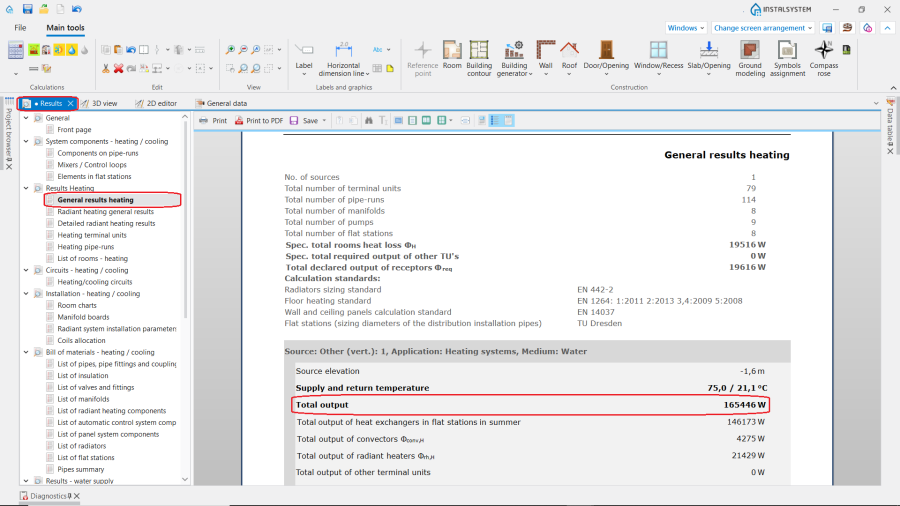Image resolution: width=900 pixels, height=506 pixels.
Task: Click the Room tool in Construction
Action: coord(452,56)
